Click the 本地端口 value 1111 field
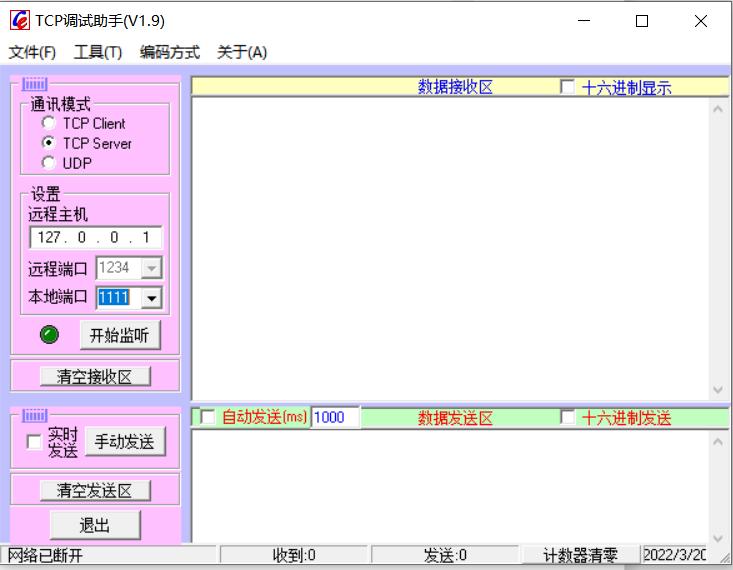 (119, 298)
